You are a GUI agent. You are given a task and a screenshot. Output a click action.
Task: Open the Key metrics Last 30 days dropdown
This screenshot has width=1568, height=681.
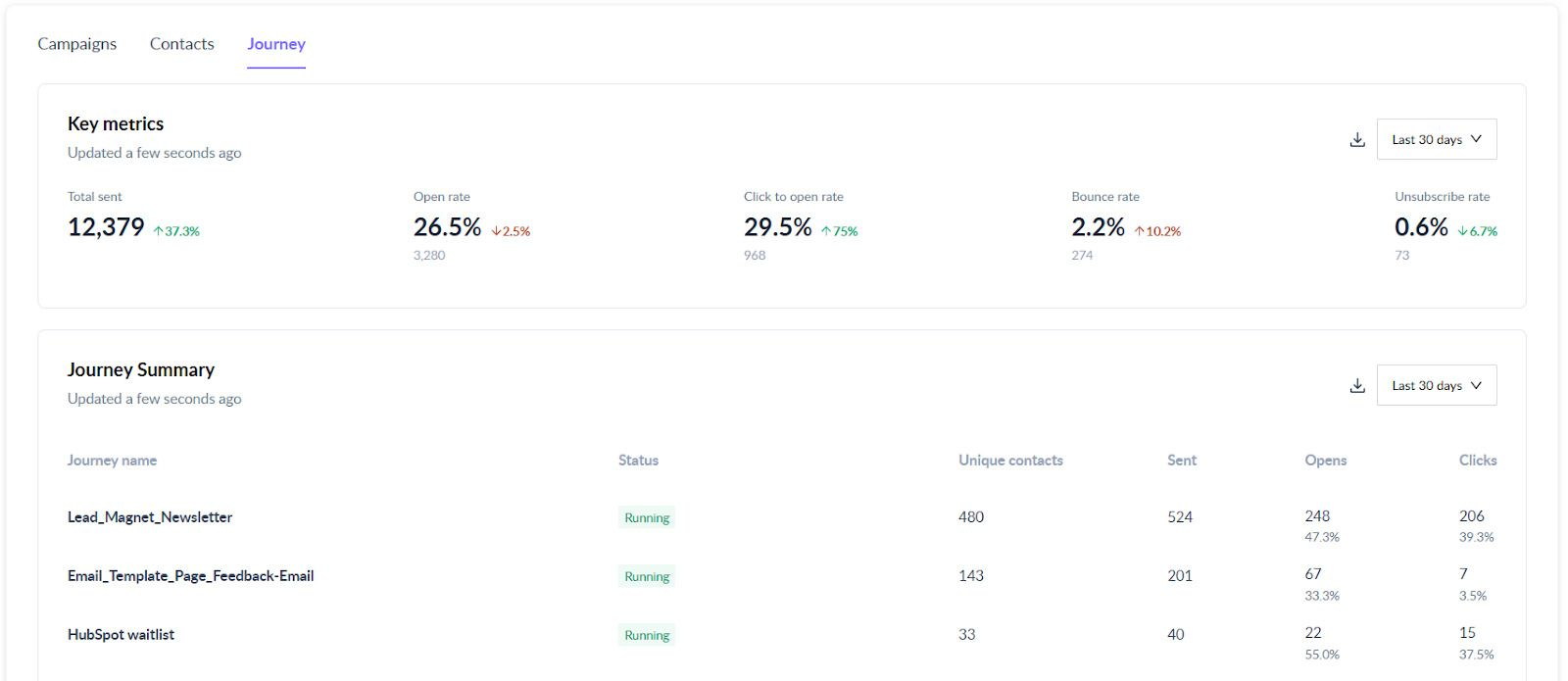1436,140
